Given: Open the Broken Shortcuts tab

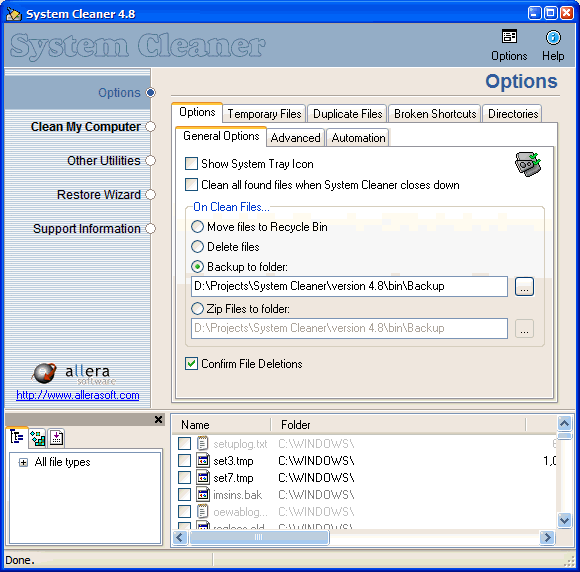Looking at the screenshot, I should tap(435, 114).
